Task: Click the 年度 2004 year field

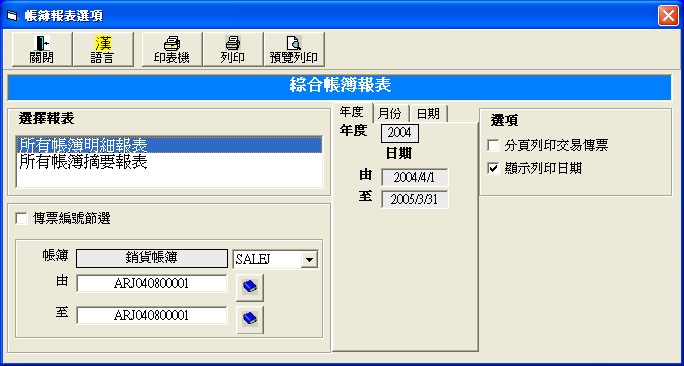Action: coord(400,133)
